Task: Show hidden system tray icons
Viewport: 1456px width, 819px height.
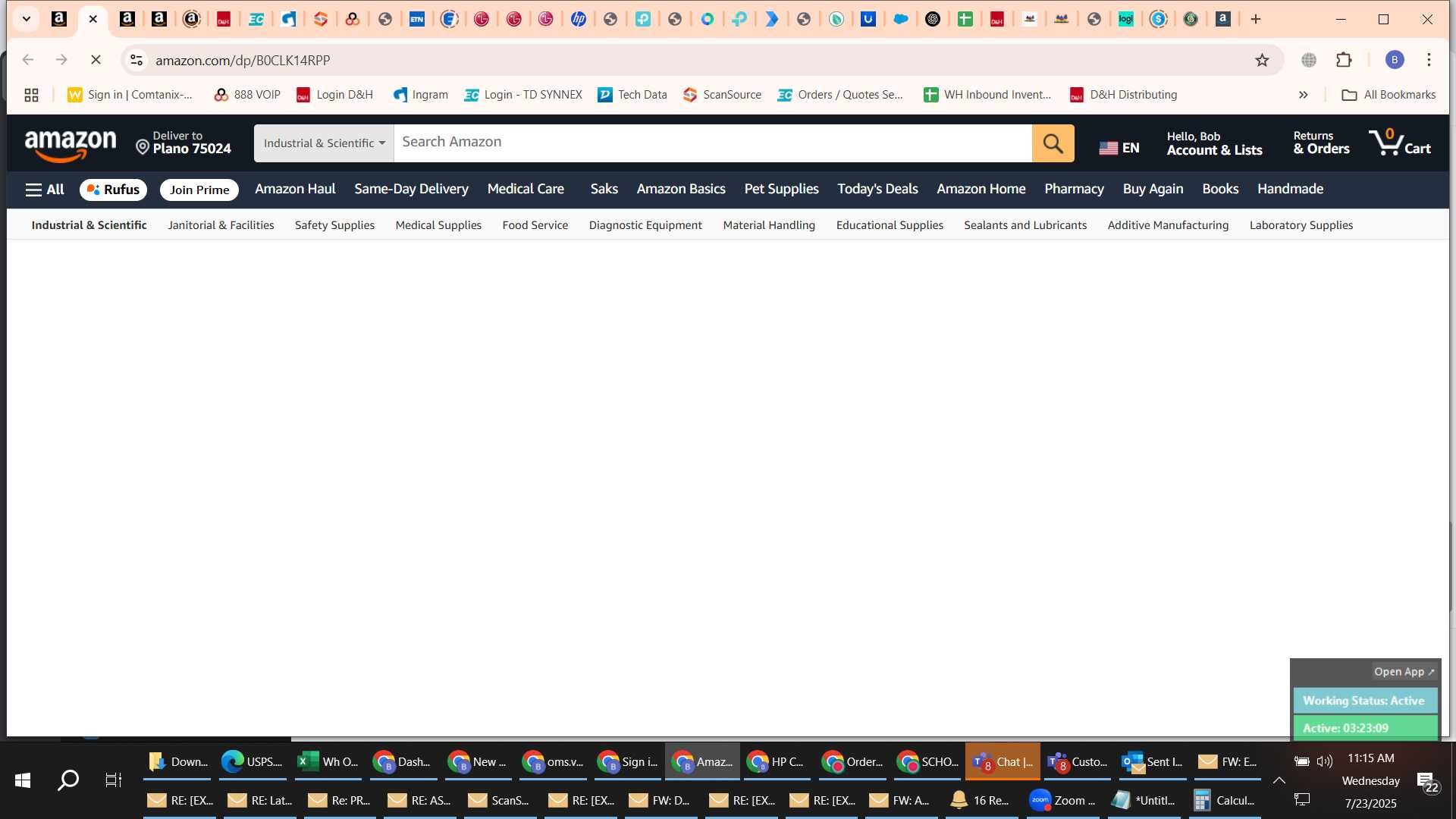Action: (x=1279, y=780)
